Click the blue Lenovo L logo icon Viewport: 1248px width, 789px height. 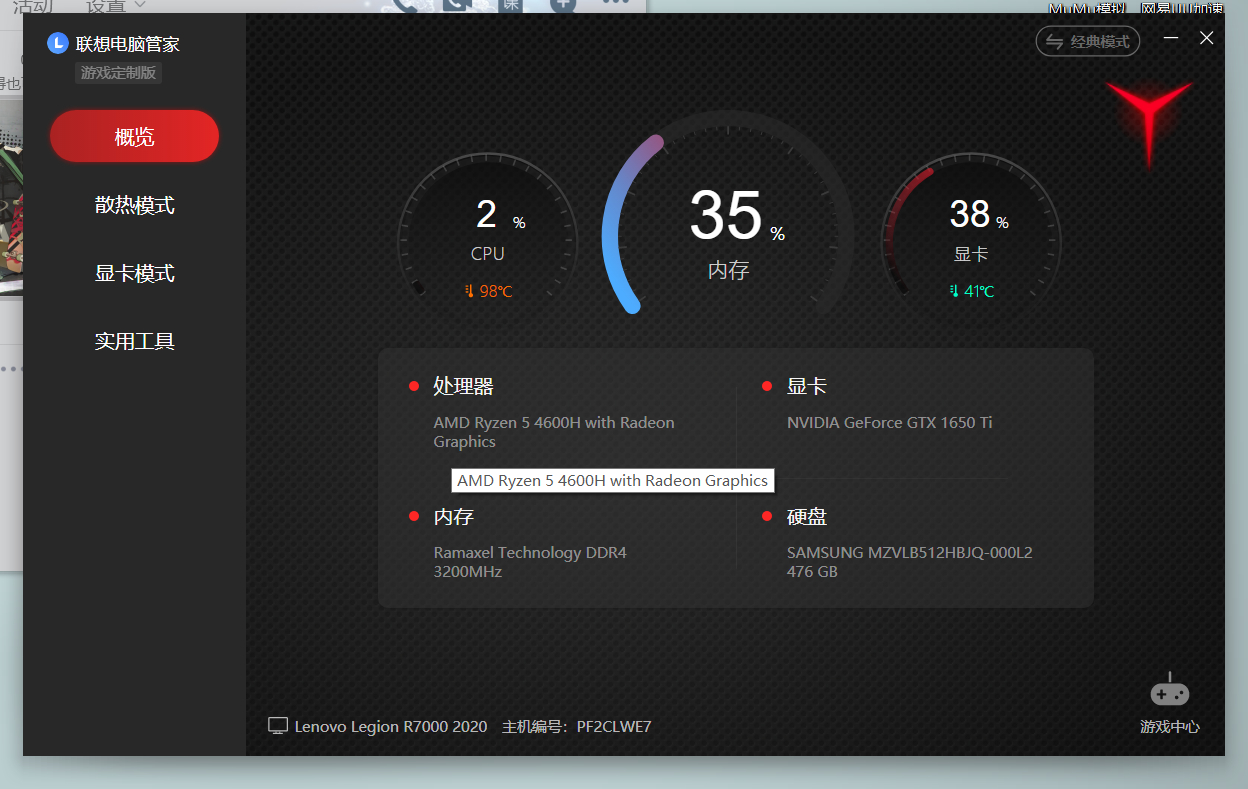coord(58,43)
